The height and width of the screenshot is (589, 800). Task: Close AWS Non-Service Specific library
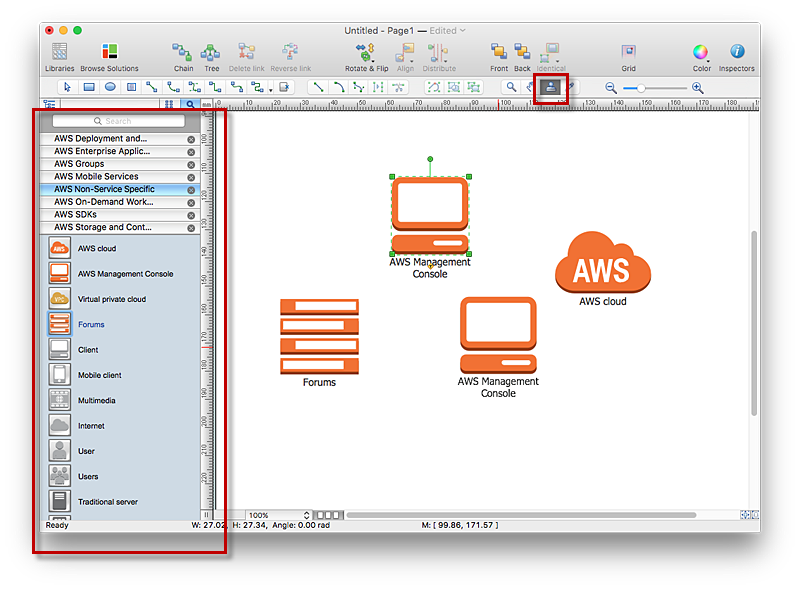pos(191,190)
